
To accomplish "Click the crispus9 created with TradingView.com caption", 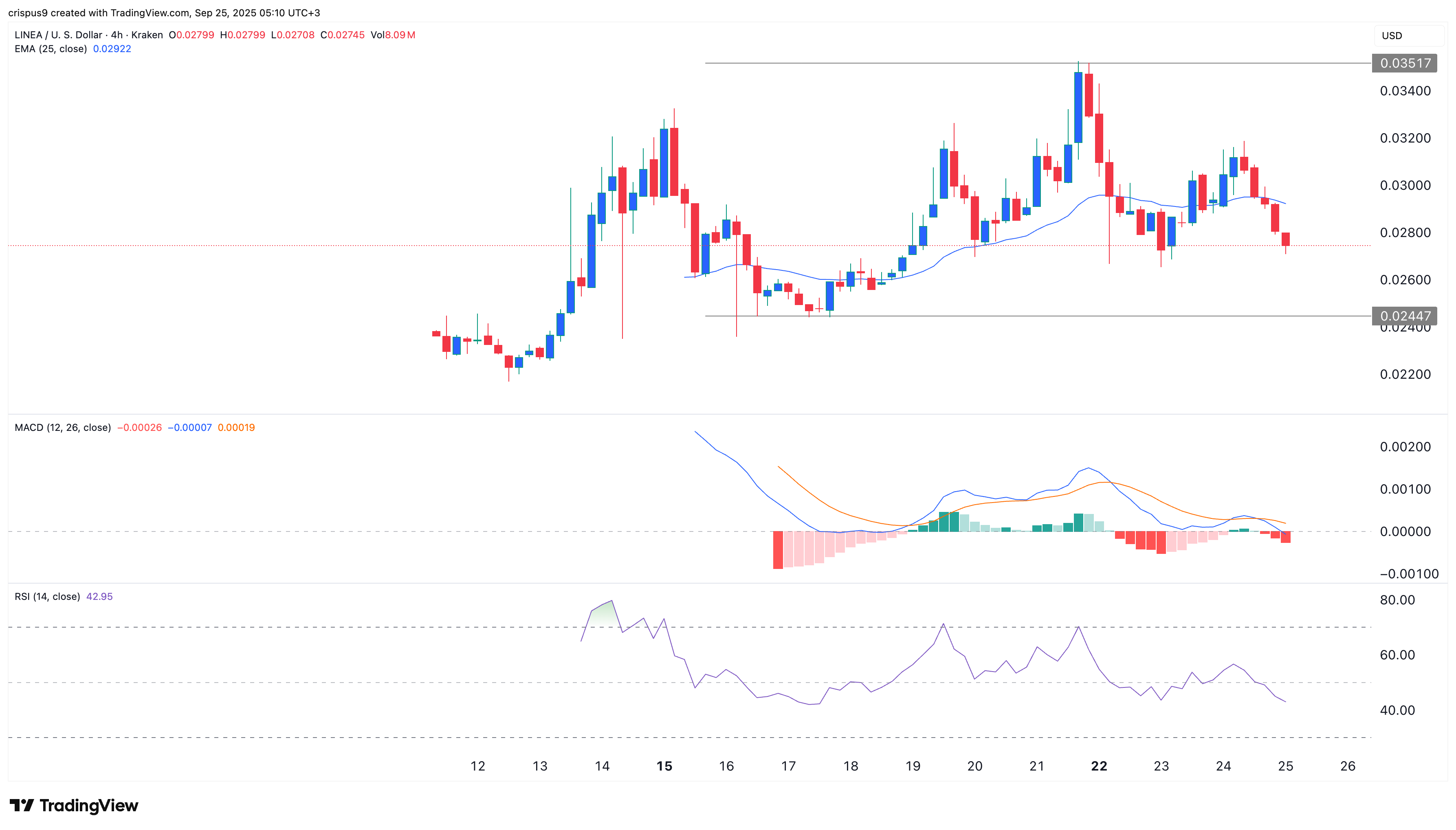I will click(x=164, y=13).
